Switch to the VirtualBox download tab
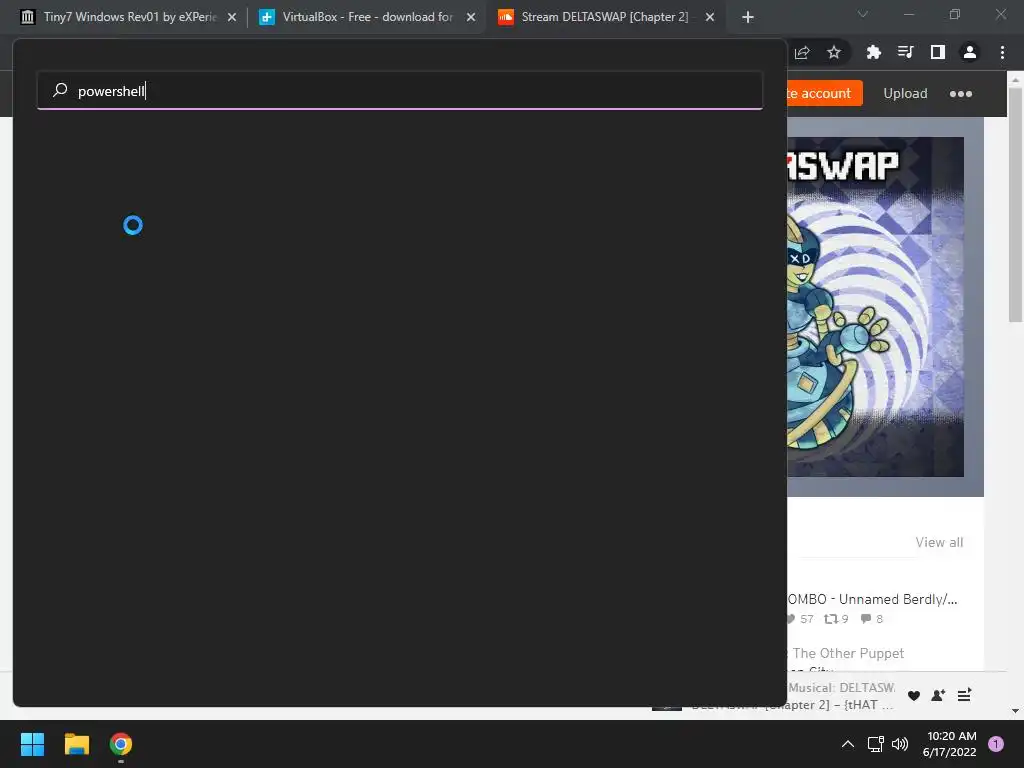The height and width of the screenshot is (768, 1024). 367,17
